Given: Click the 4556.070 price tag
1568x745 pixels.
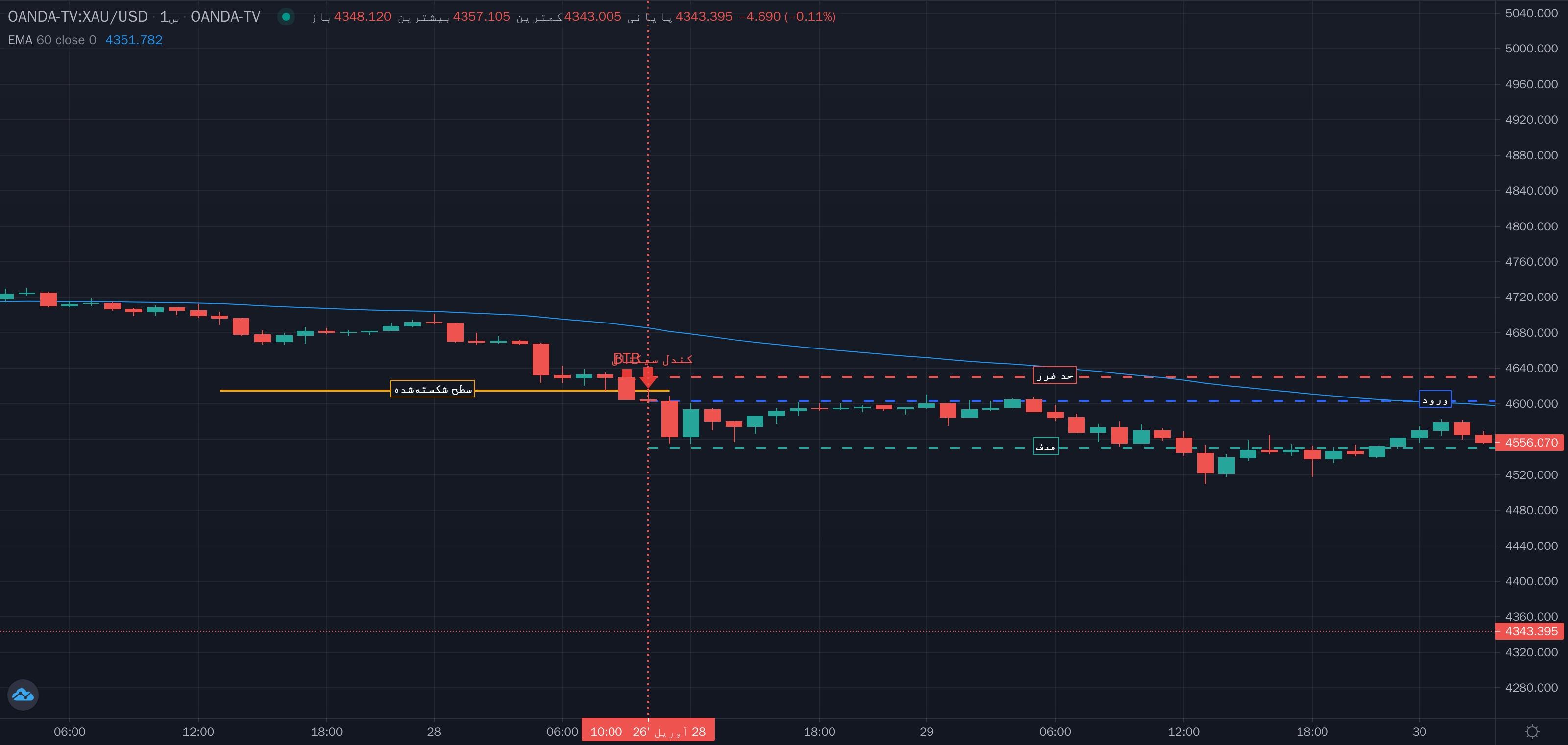Looking at the screenshot, I should click(1530, 443).
